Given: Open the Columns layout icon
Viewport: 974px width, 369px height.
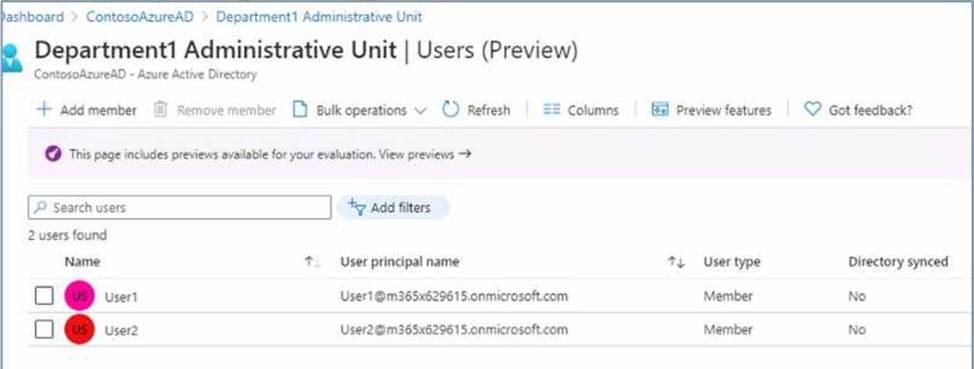Looking at the screenshot, I should click(x=552, y=110).
